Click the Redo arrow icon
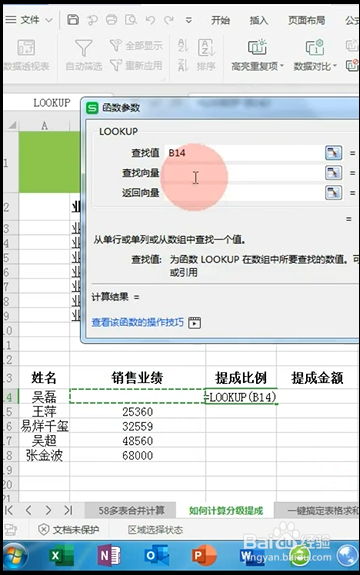This screenshot has width=360, height=575. coord(169,20)
